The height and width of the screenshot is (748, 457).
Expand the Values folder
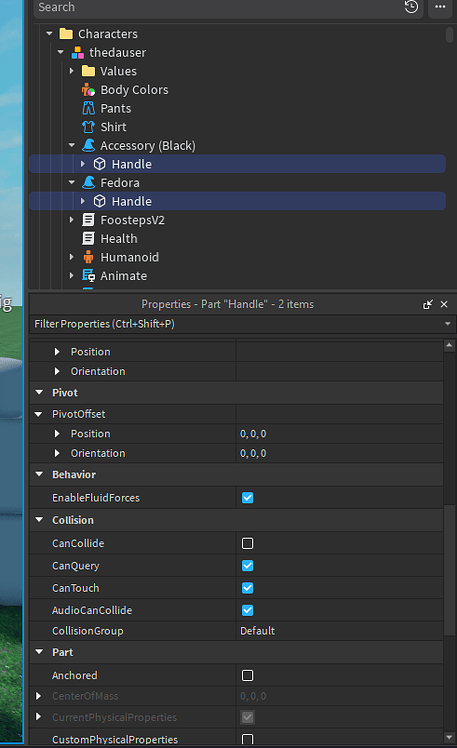pyautogui.click(x=72, y=71)
